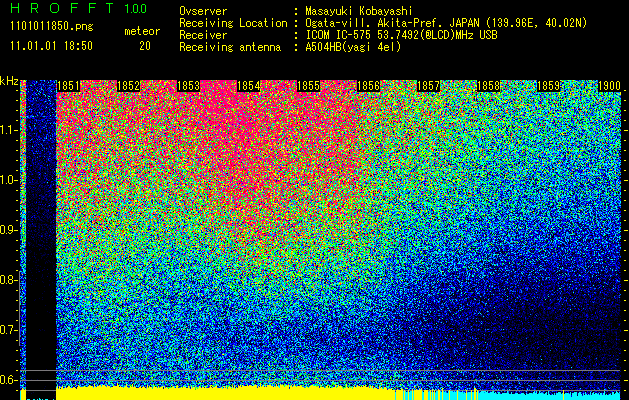Image resolution: width=629 pixels, height=400 pixels.
Task: Click the kHz axis unit label
Action: (x=9, y=82)
